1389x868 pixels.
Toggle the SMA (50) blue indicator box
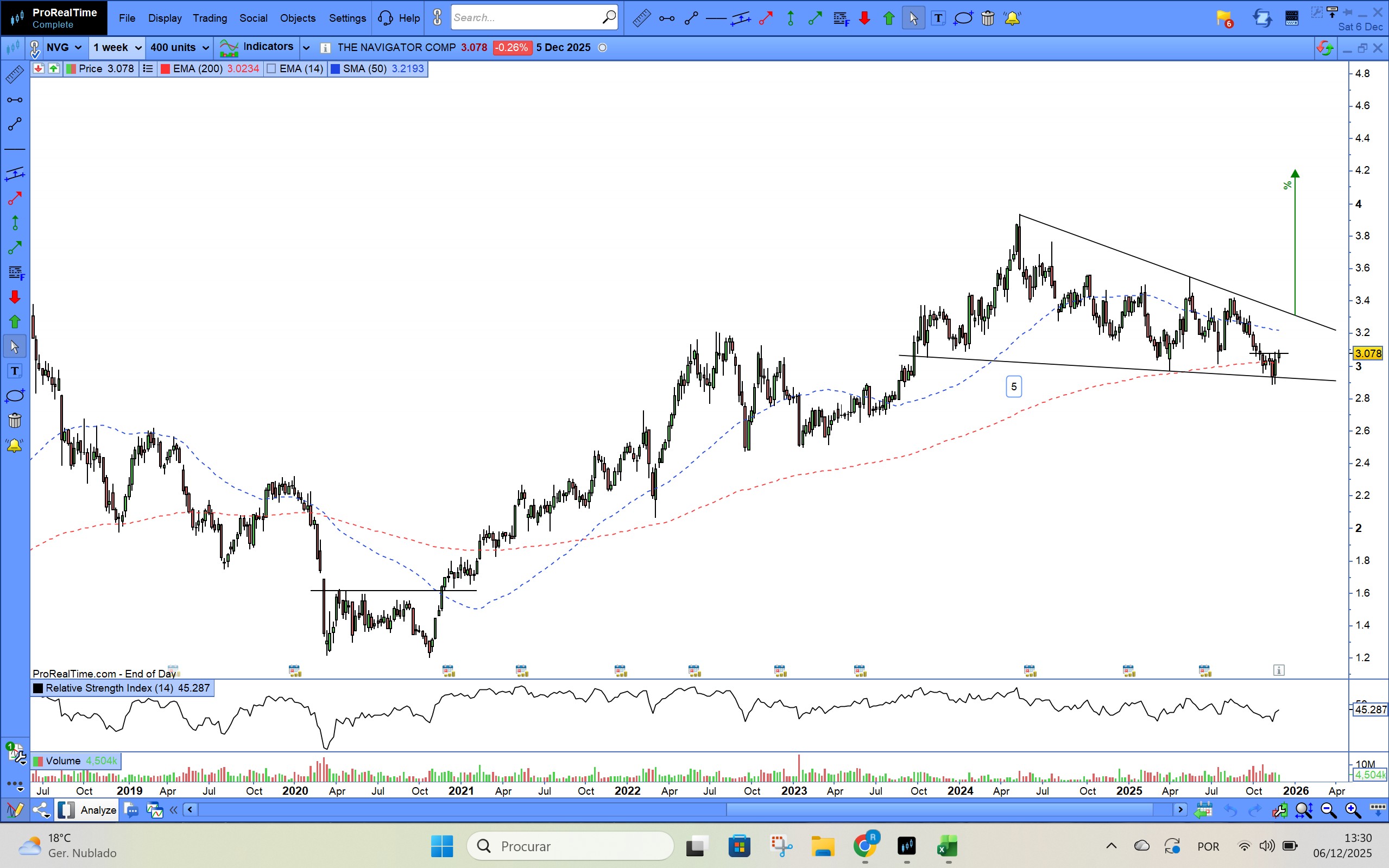pyautogui.click(x=336, y=69)
